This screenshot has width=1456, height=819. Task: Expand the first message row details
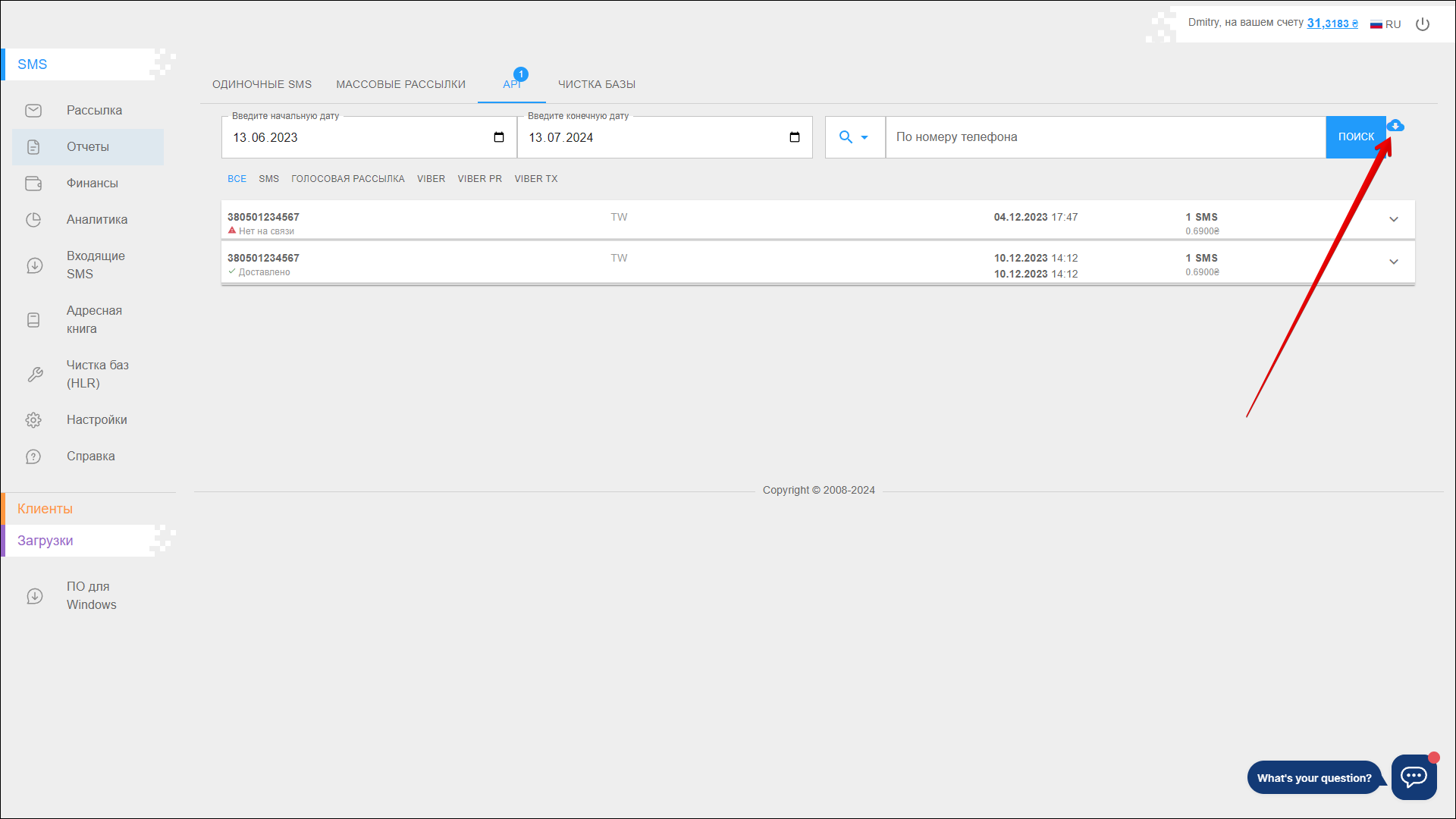click(1393, 219)
